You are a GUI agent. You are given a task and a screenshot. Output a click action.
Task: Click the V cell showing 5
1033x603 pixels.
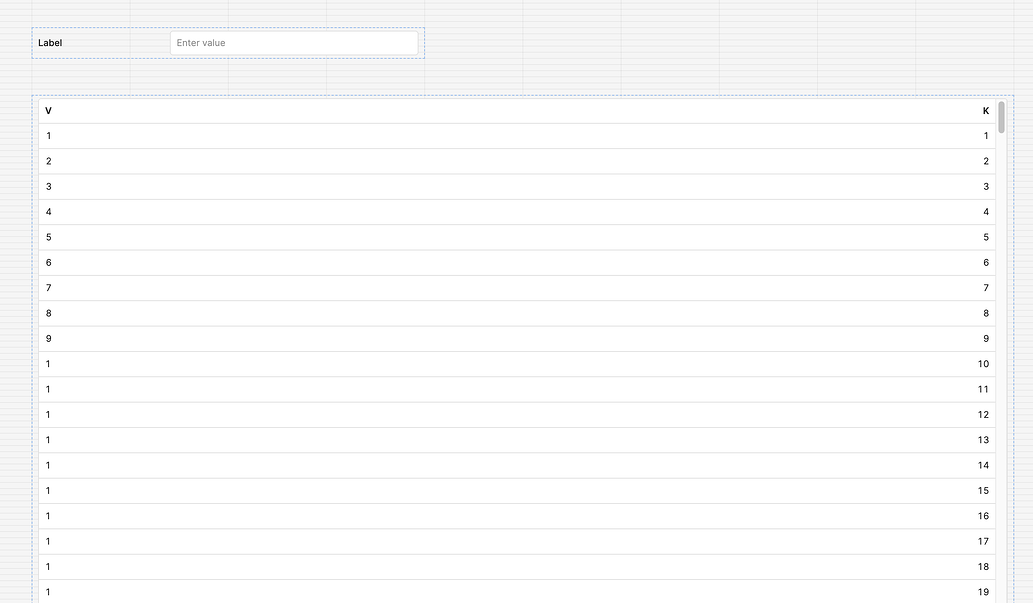coord(49,237)
